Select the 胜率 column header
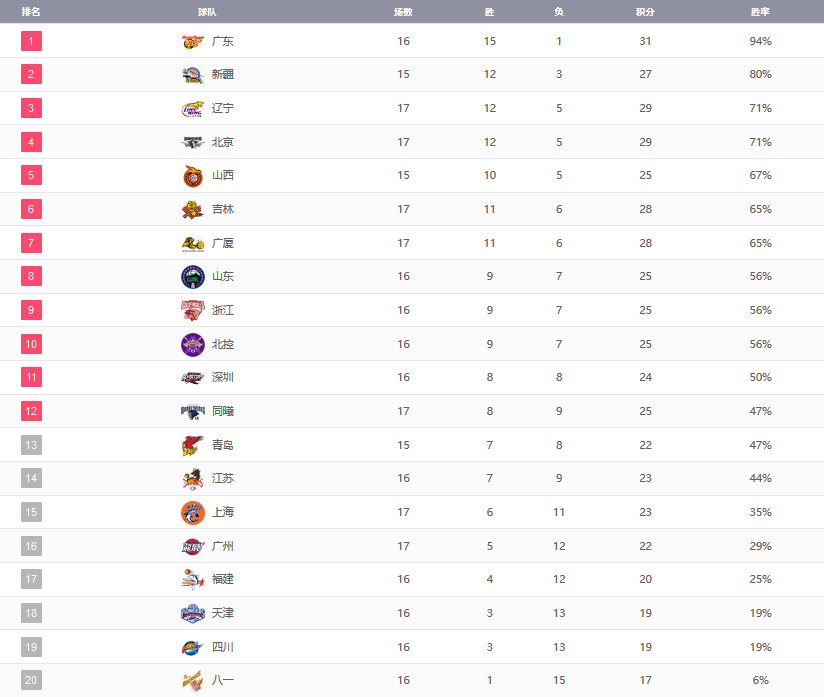The image size is (824, 697). coord(760,12)
